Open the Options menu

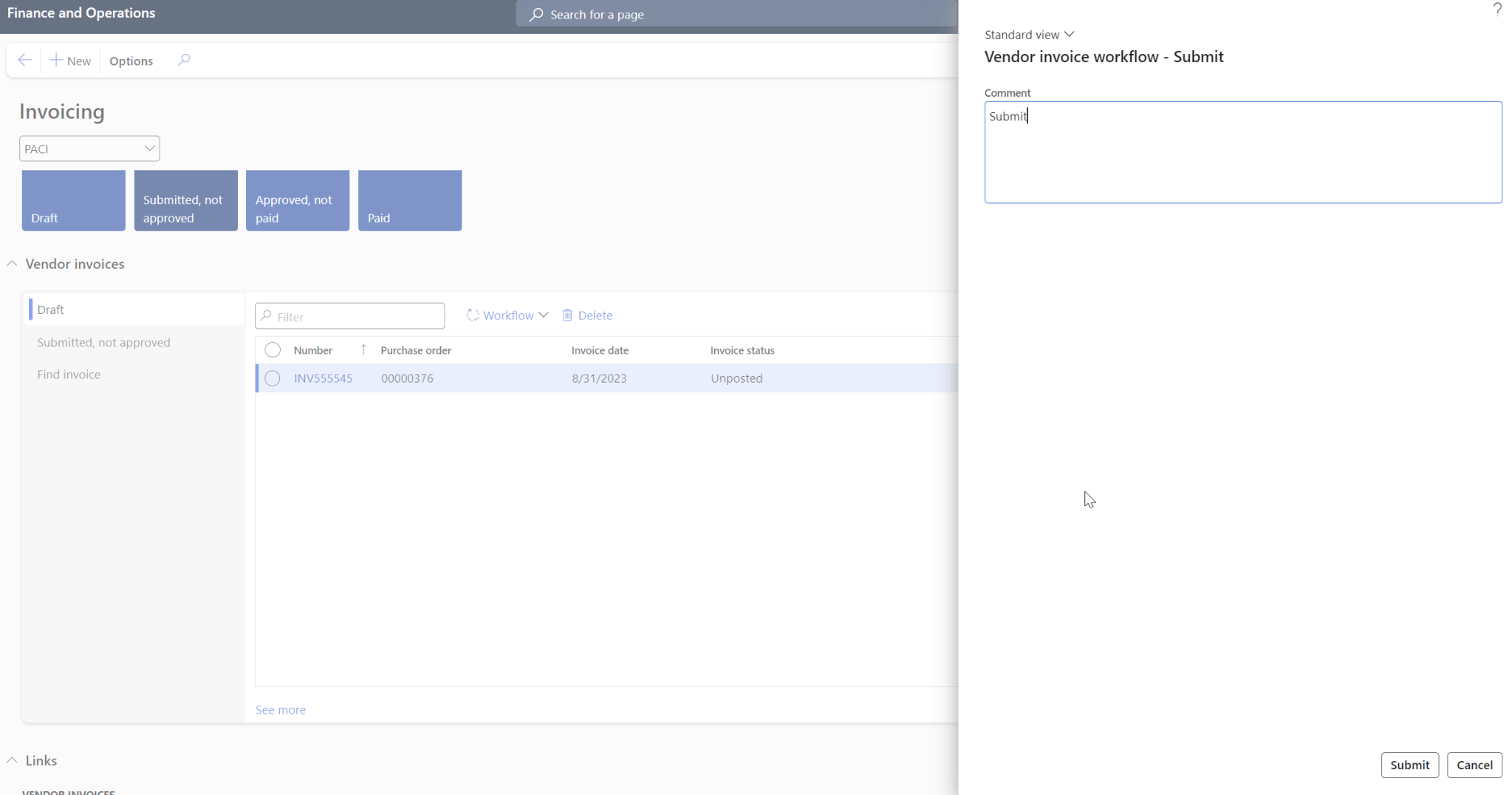coord(131,60)
